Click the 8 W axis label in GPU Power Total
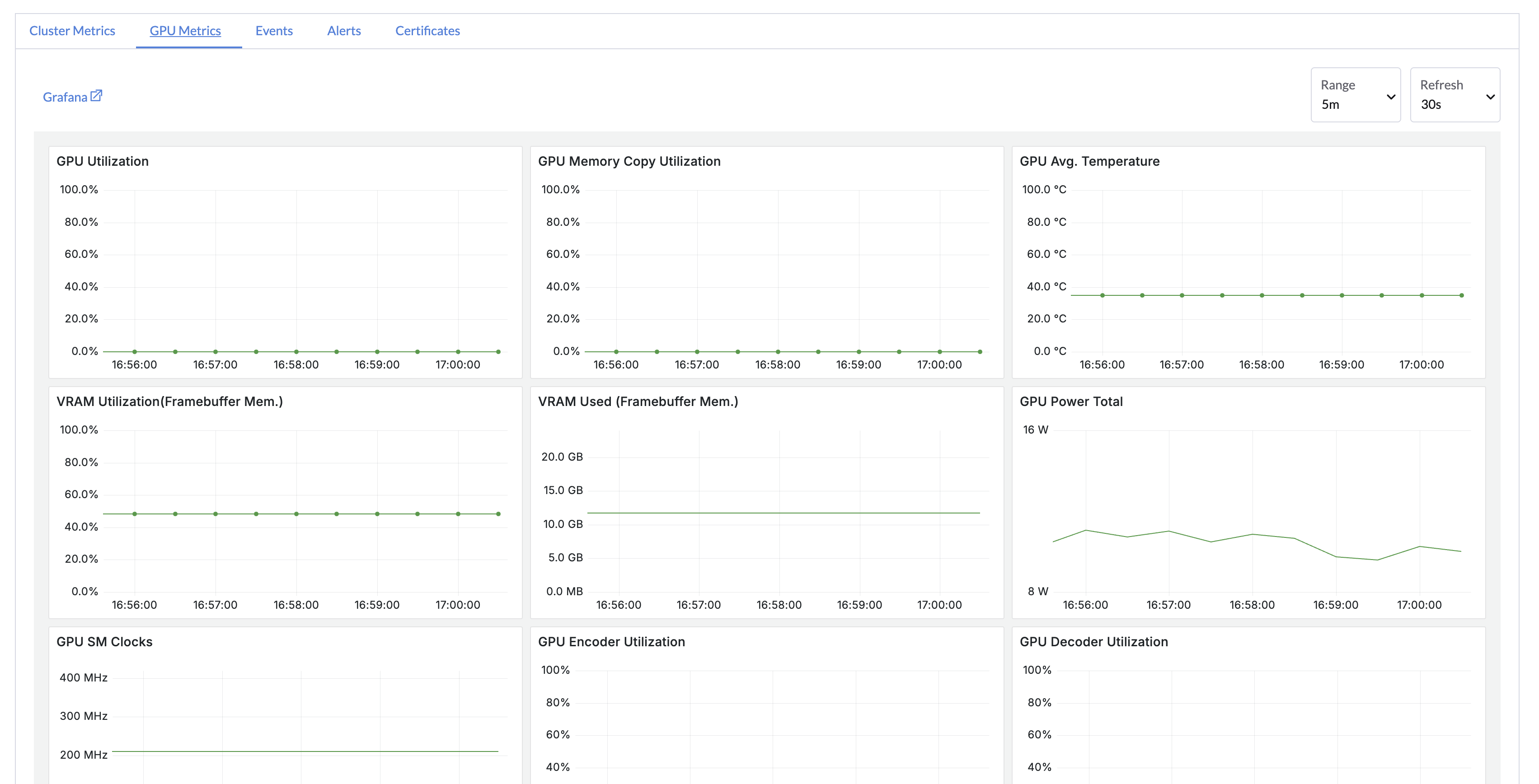 click(x=1038, y=591)
